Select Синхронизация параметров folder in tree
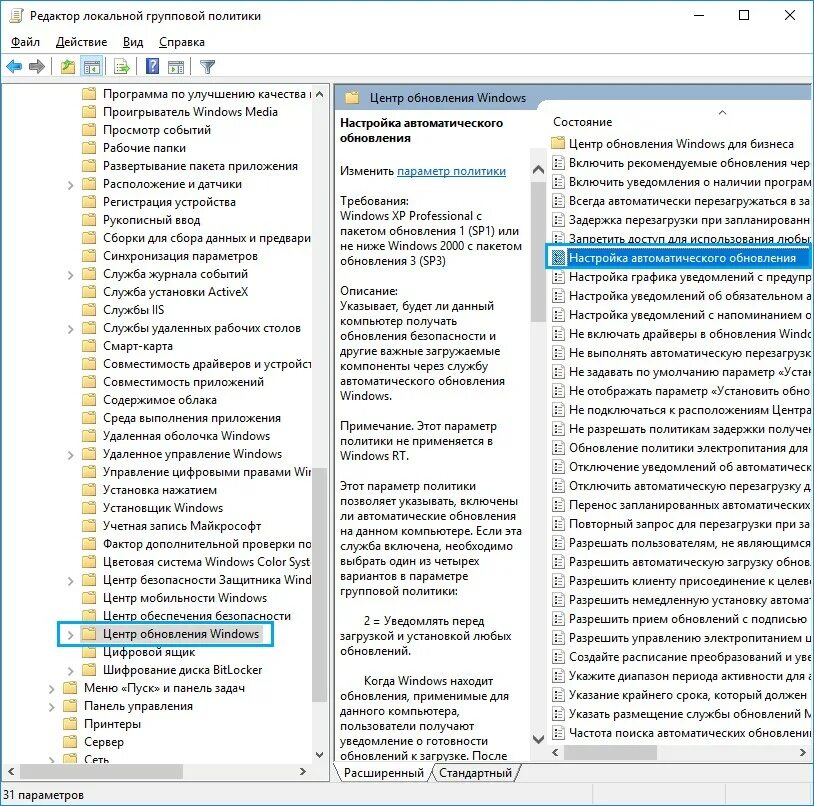Viewport: 814px width, 806px height. [x=180, y=256]
